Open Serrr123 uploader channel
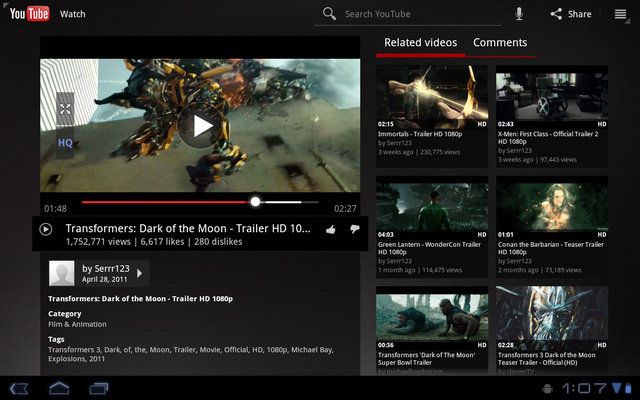The image size is (640, 400). [99, 273]
